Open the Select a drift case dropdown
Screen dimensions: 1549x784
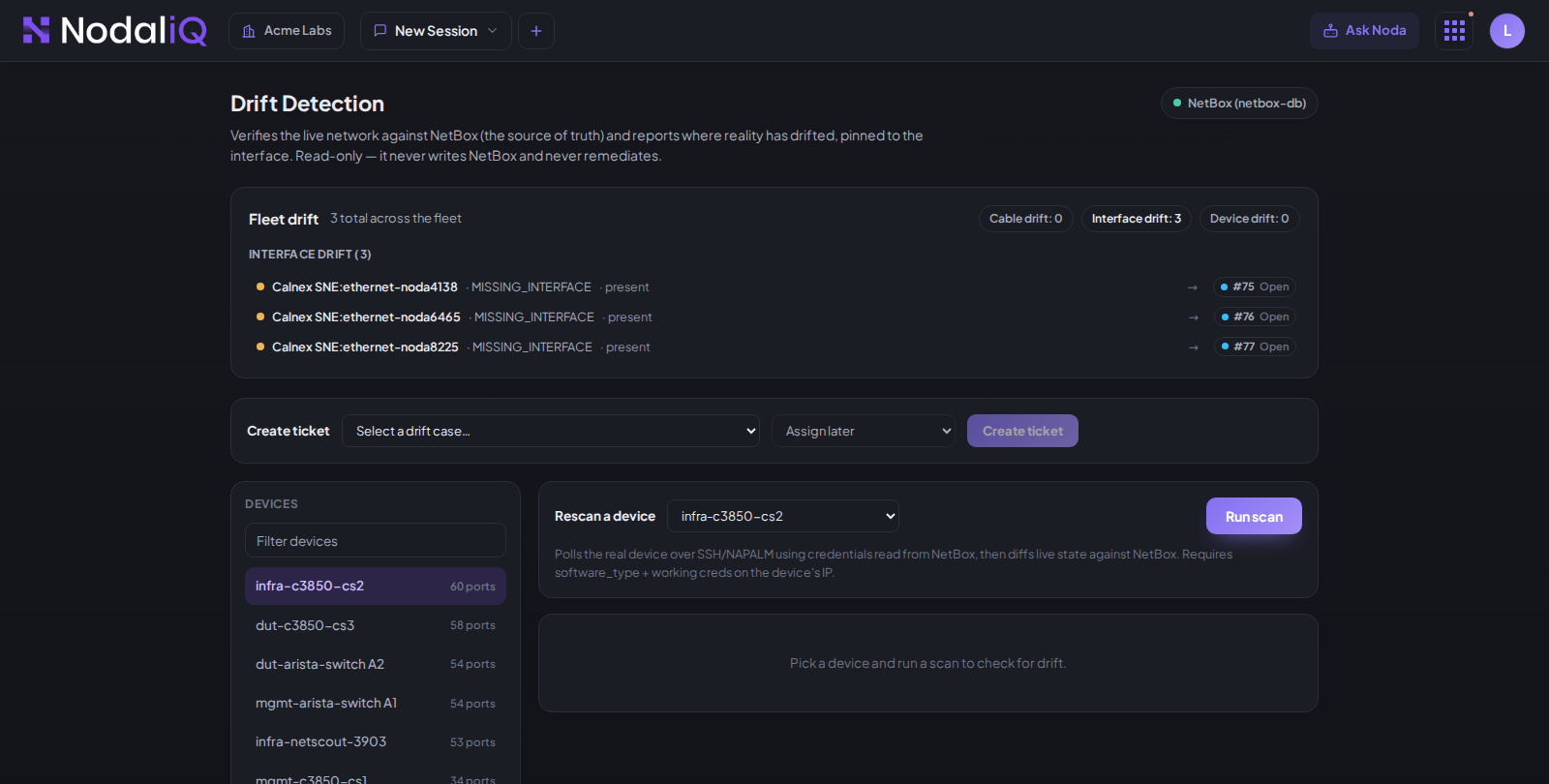click(x=551, y=431)
